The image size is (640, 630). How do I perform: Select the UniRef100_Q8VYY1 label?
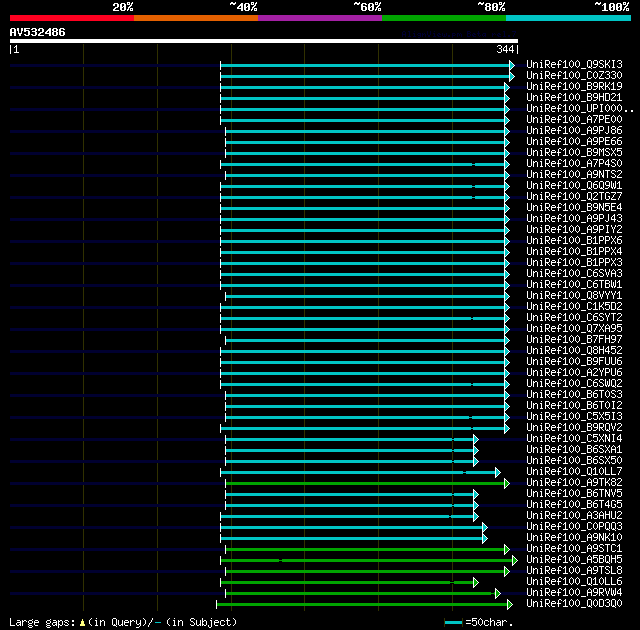[574, 296]
